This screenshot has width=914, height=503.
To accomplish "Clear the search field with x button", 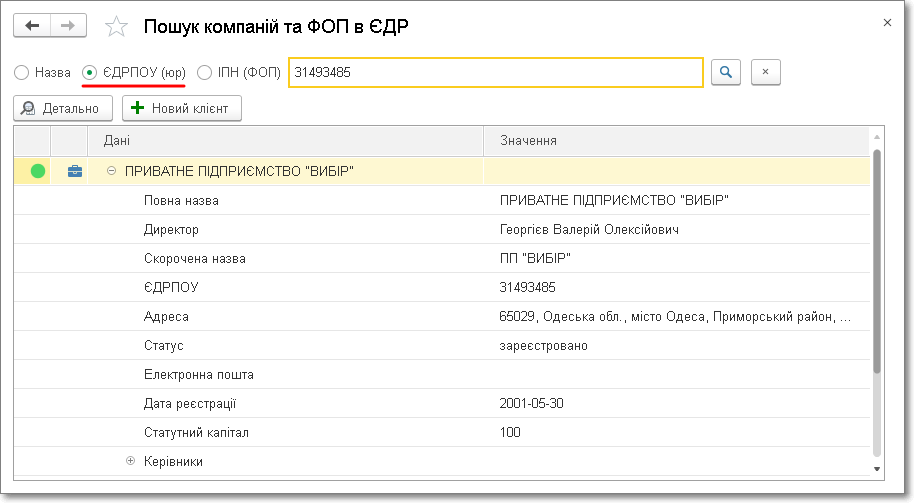I will click(x=765, y=72).
